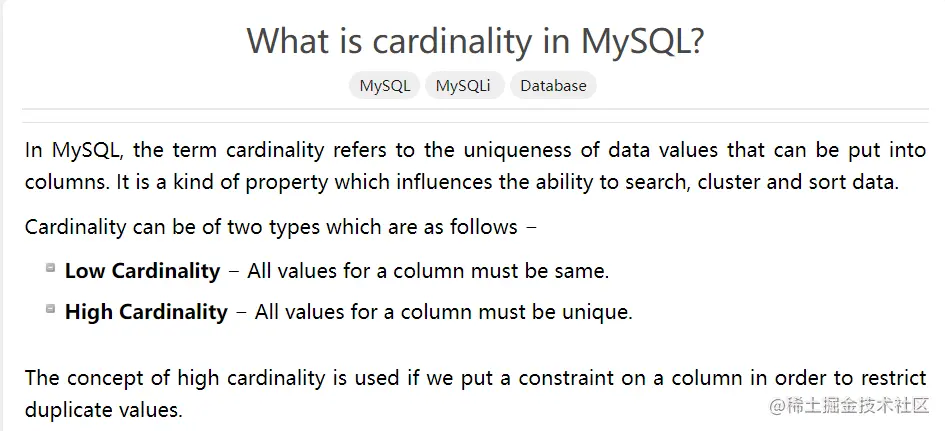The image size is (945, 431).
Task: Click 'All values for a column must be same' text
Action: click(x=428, y=271)
